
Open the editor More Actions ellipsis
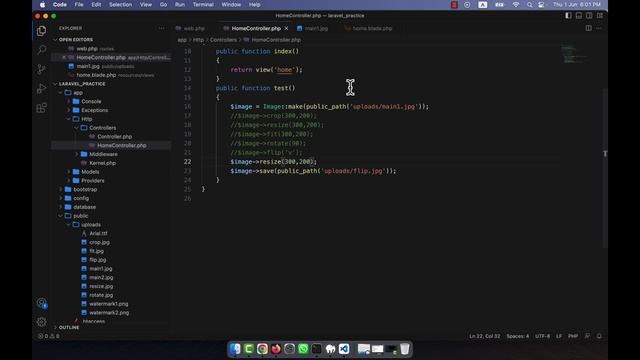coord(599,28)
